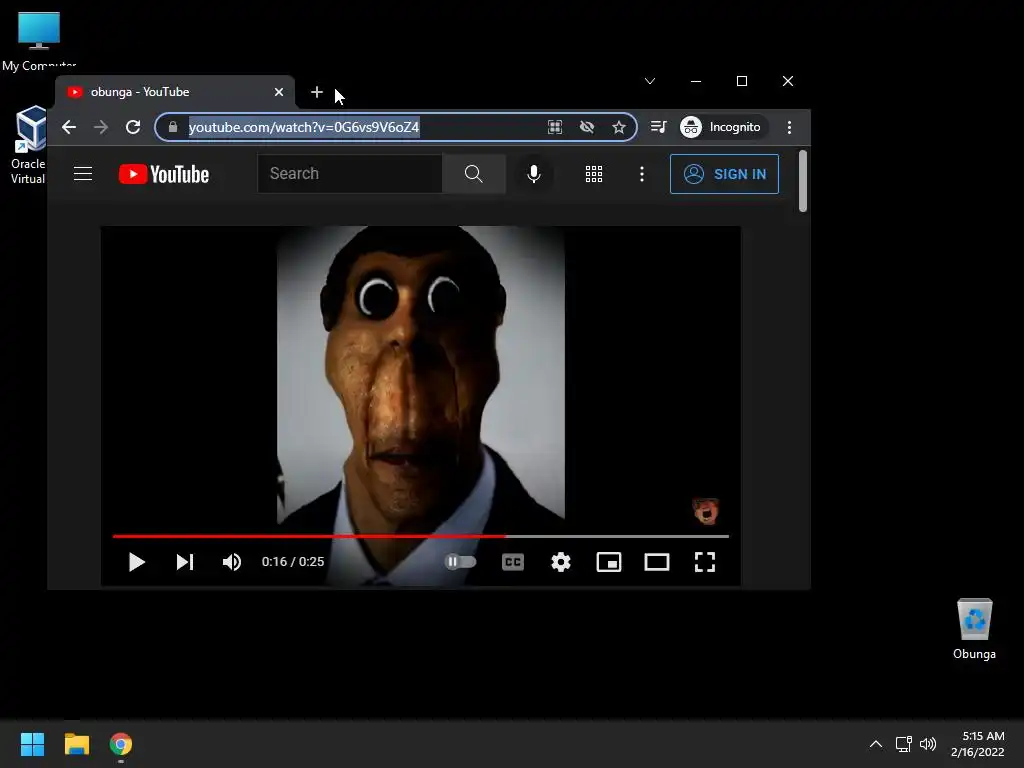Click the channel watermark thumbnail in video
The height and width of the screenshot is (768, 1024).
[705, 511]
